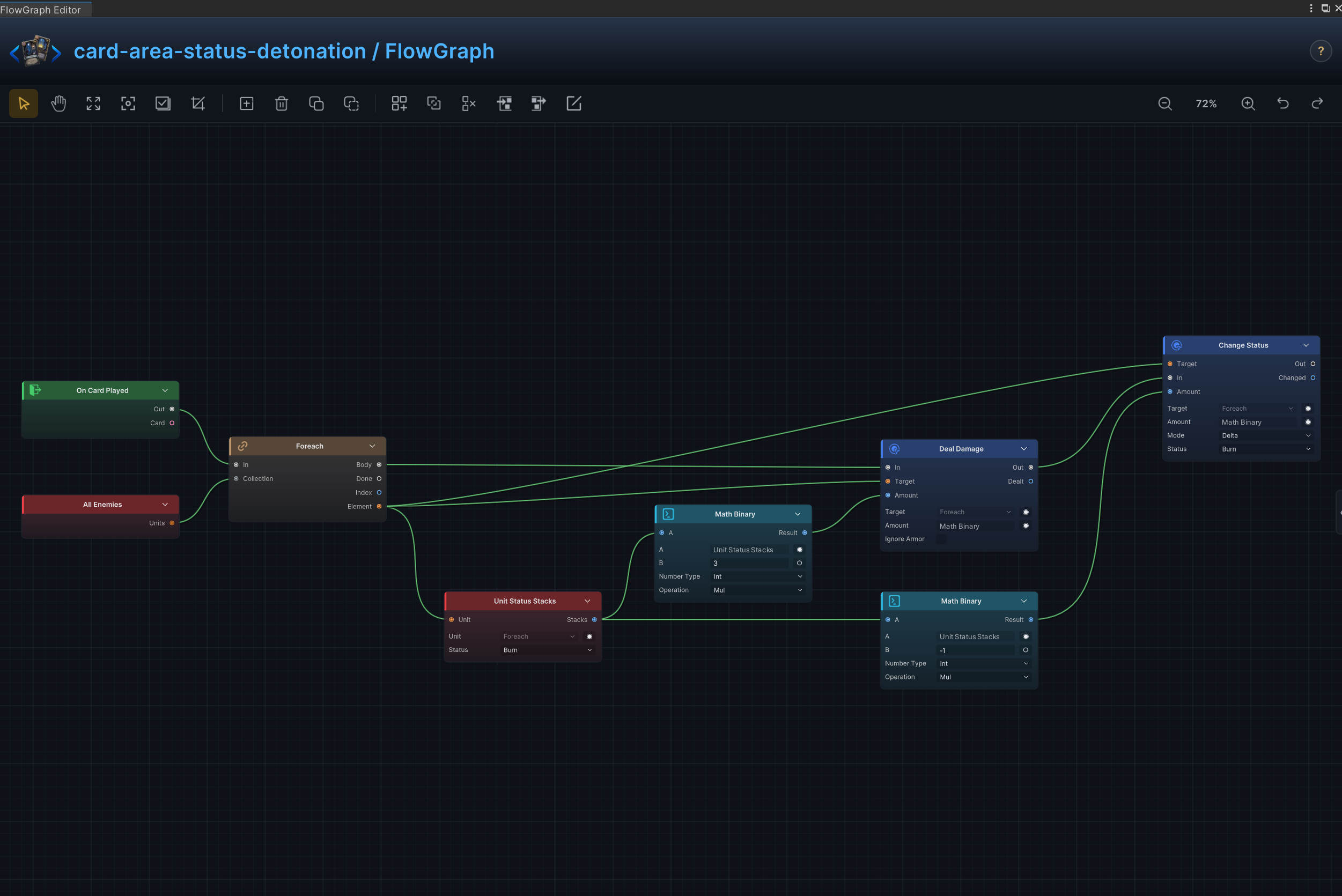Screen dimensions: 1342x896
Task: Click the undo arrow
Action: (x=1283, y=103)
